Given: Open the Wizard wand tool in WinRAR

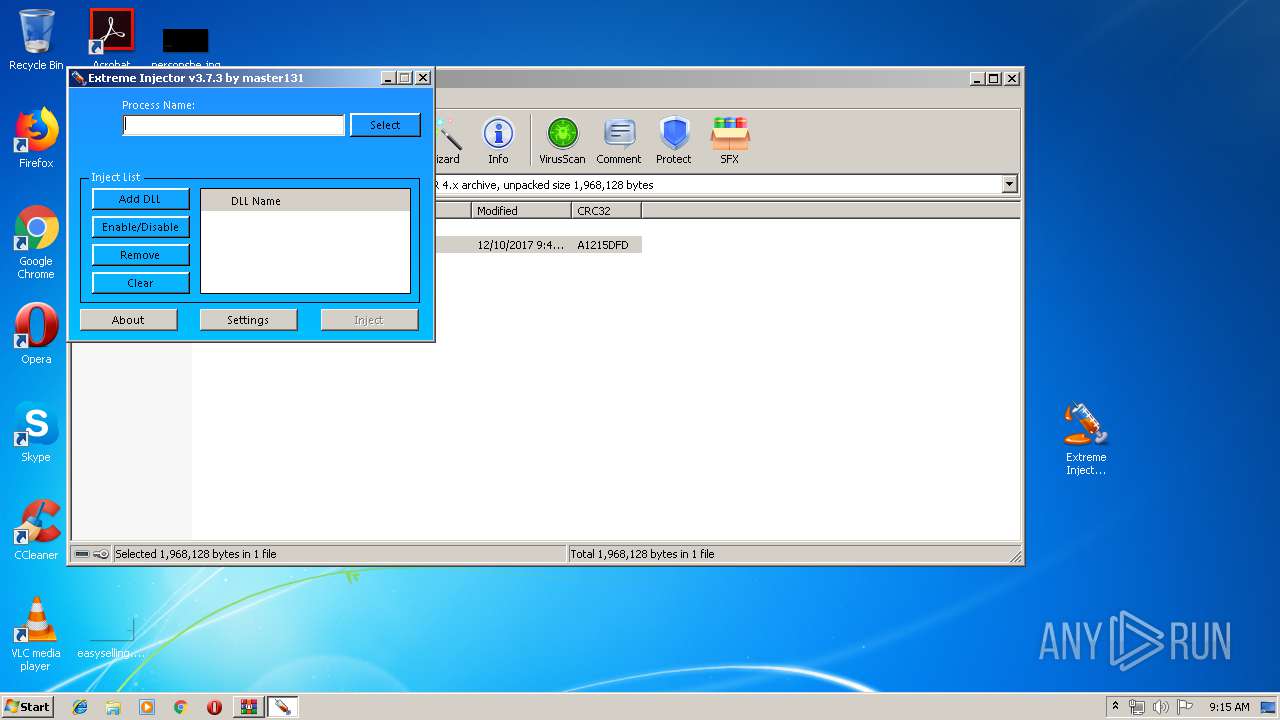Looking at the screenshot, I should click(x=447, y=140).
